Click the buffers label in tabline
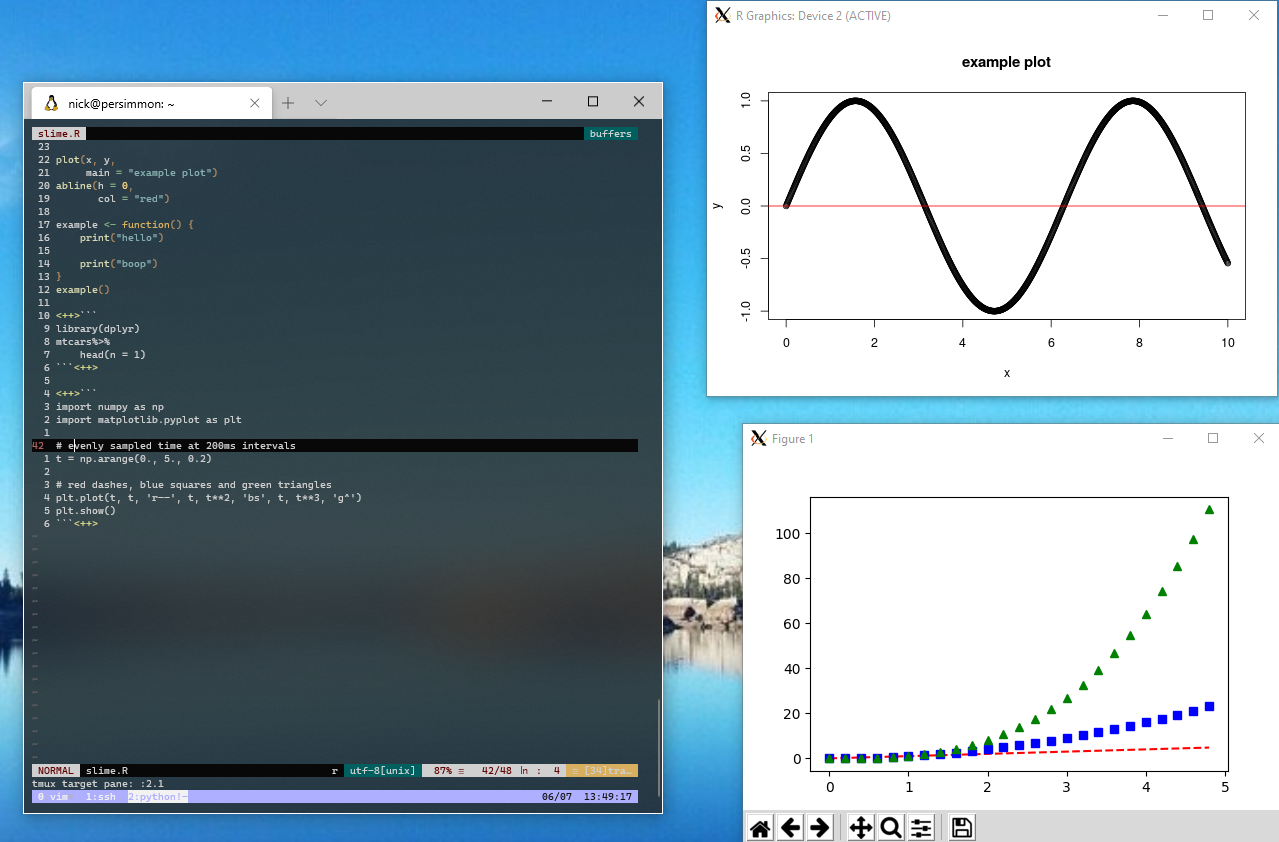This screenshot has width=1279, height=842. click(x=610, y=133)
